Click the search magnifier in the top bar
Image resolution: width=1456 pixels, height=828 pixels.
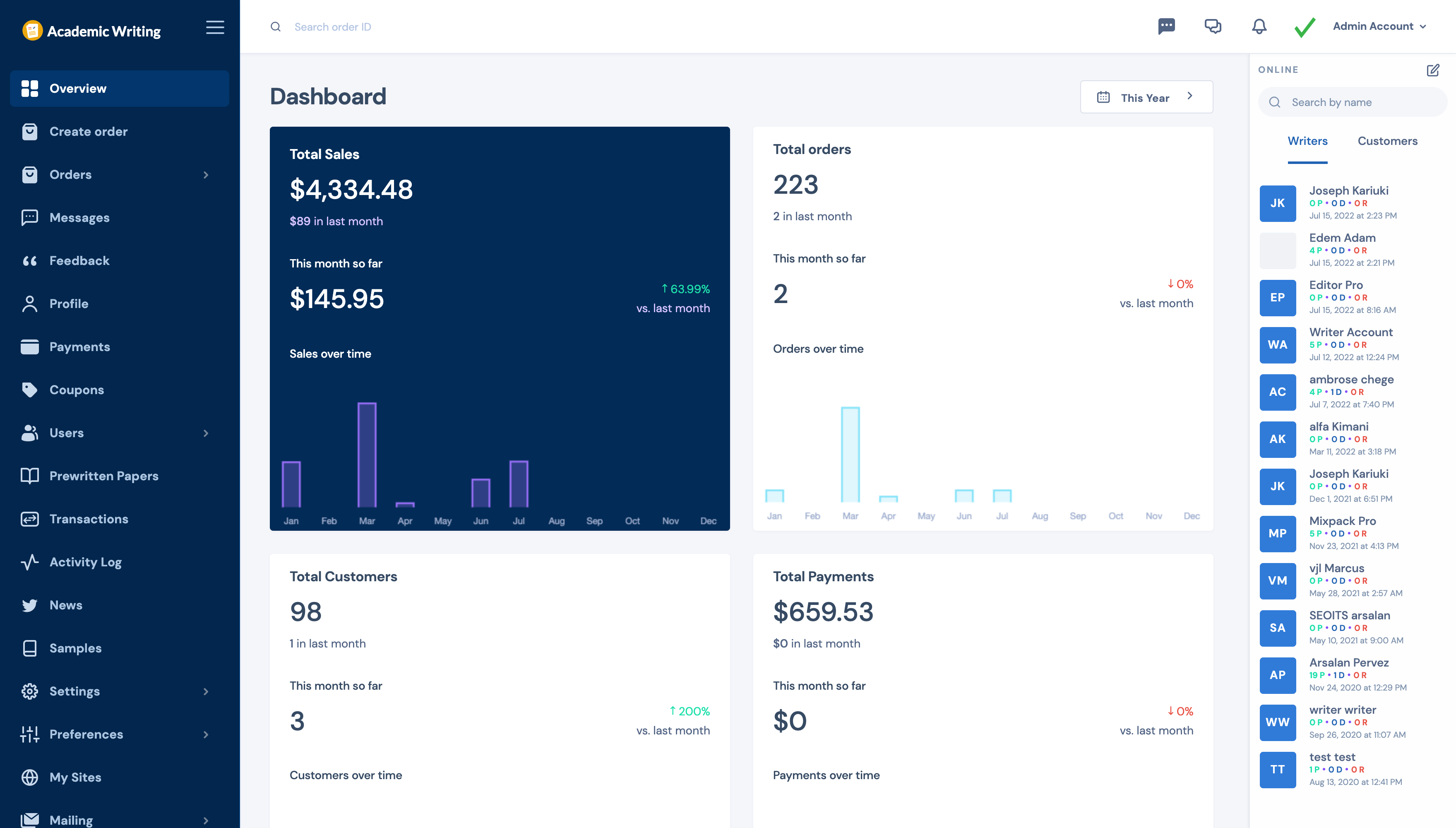(276, 26)
